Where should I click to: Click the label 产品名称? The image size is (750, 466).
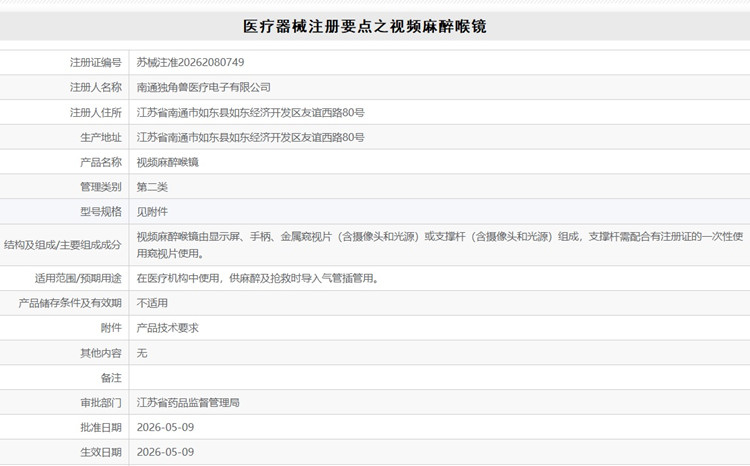(101, 162)
